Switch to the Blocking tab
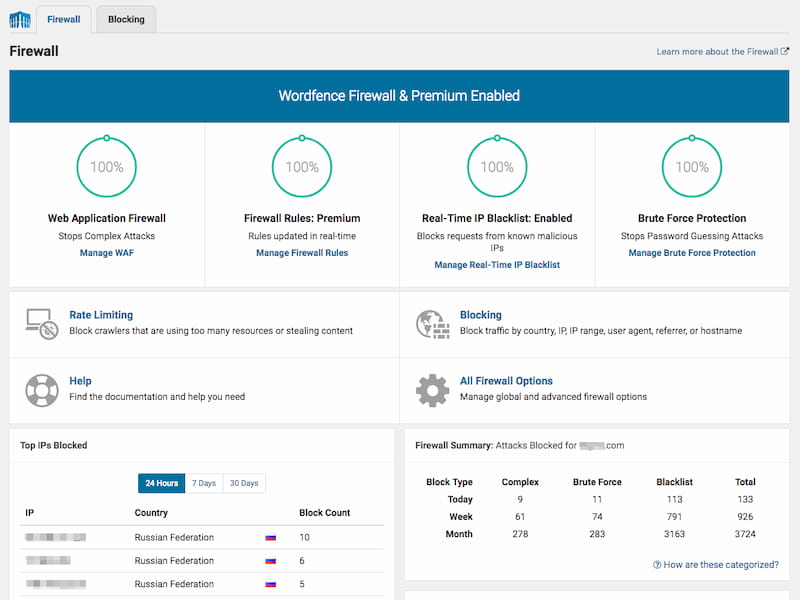Viewport: 800px width, 600px height. coord(126,19)
